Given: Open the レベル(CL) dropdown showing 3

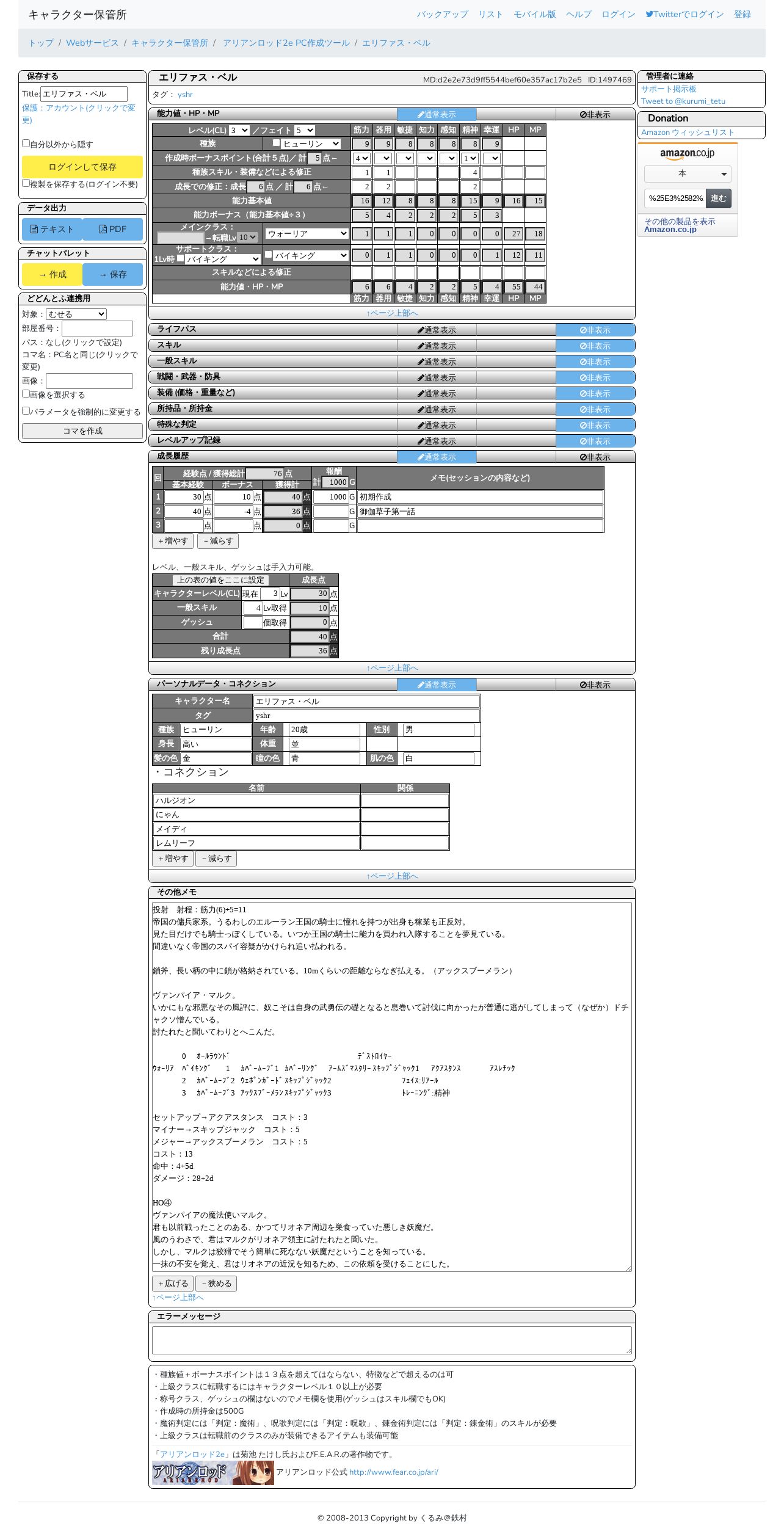Looking at the screenshot, I should [239, 130].
